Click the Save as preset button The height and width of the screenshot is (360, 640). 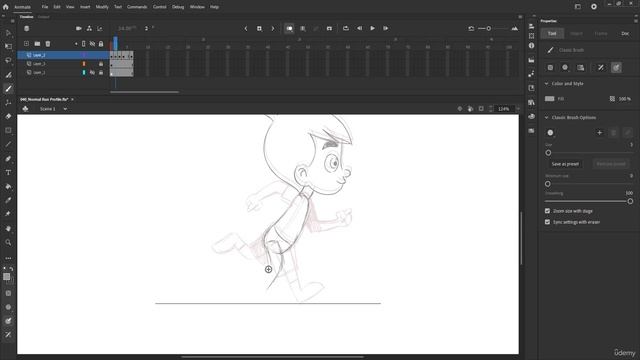point(565,164)
